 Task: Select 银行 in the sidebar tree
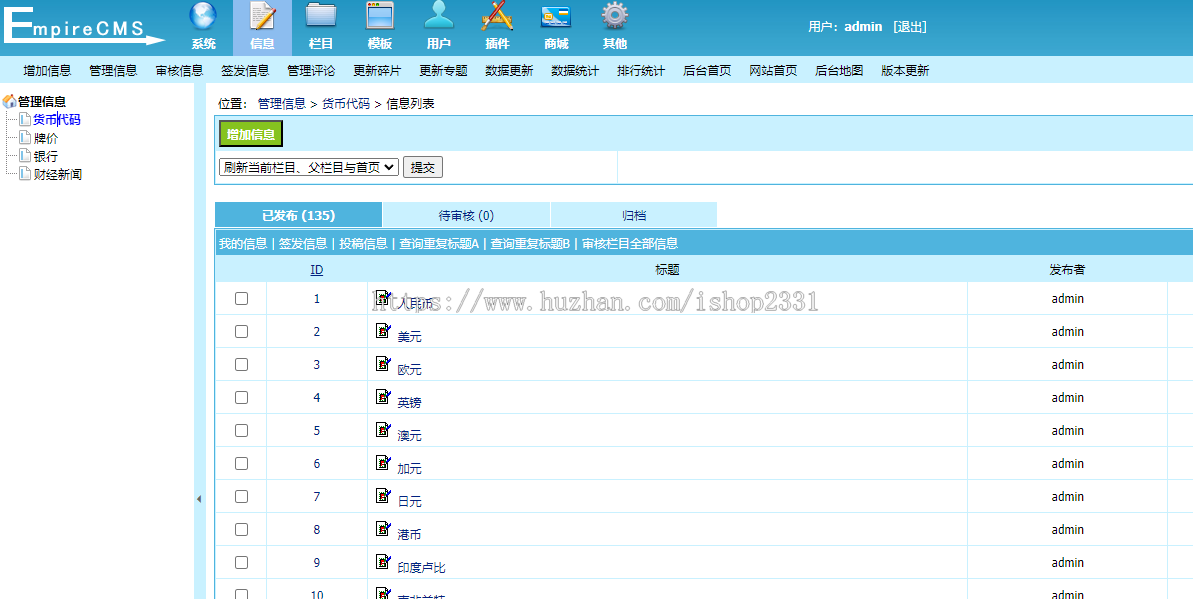(x=46, y=156)
